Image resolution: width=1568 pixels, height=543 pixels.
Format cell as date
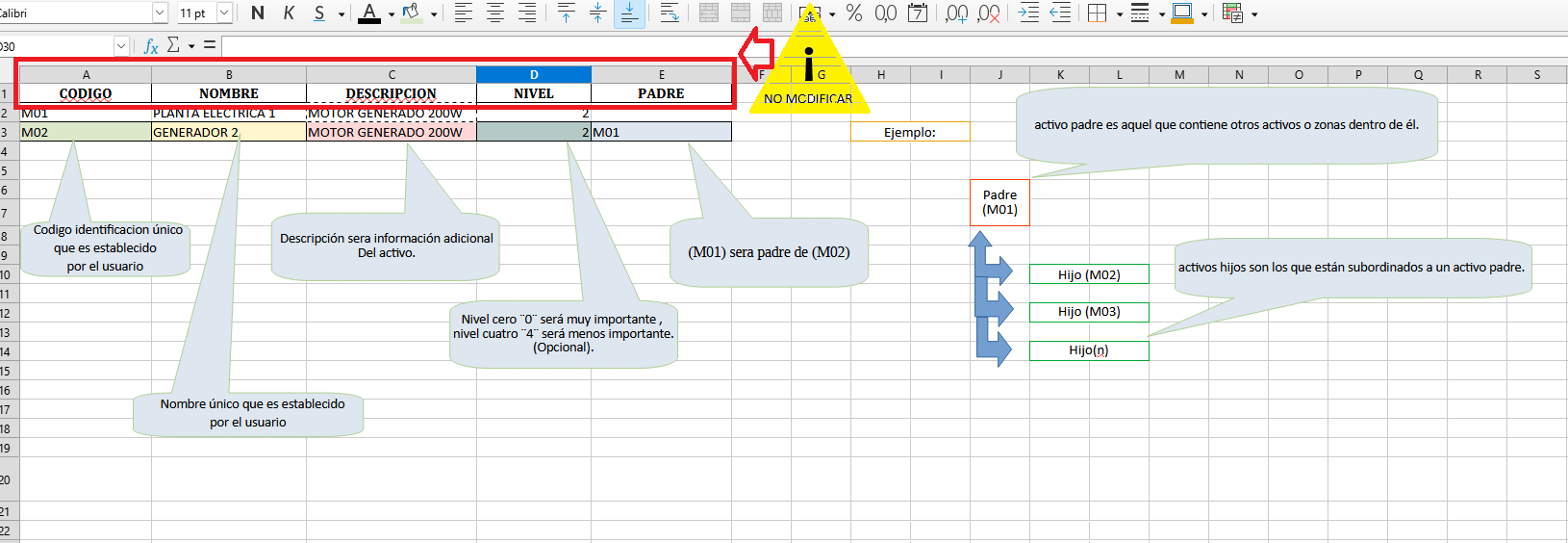pyautogui.click(x=918, y=13)
